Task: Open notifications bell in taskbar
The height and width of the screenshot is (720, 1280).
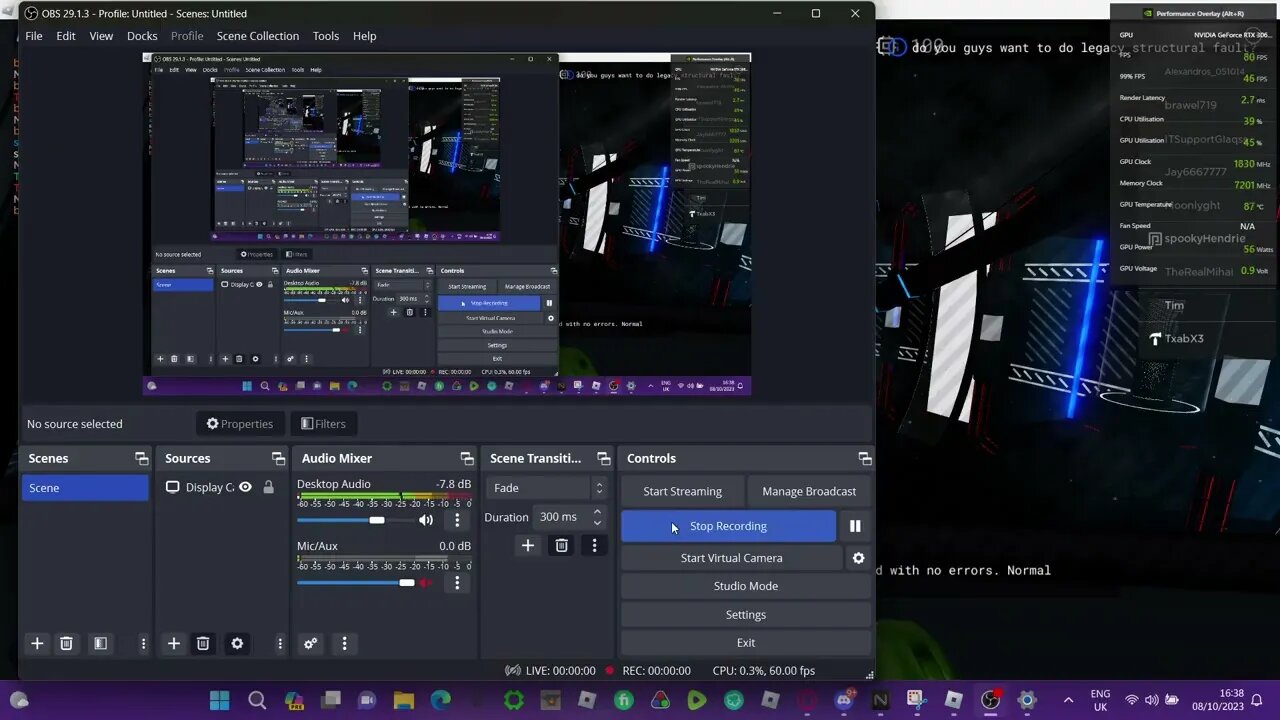Action: pyautogui.click(x=1256, y=700)
